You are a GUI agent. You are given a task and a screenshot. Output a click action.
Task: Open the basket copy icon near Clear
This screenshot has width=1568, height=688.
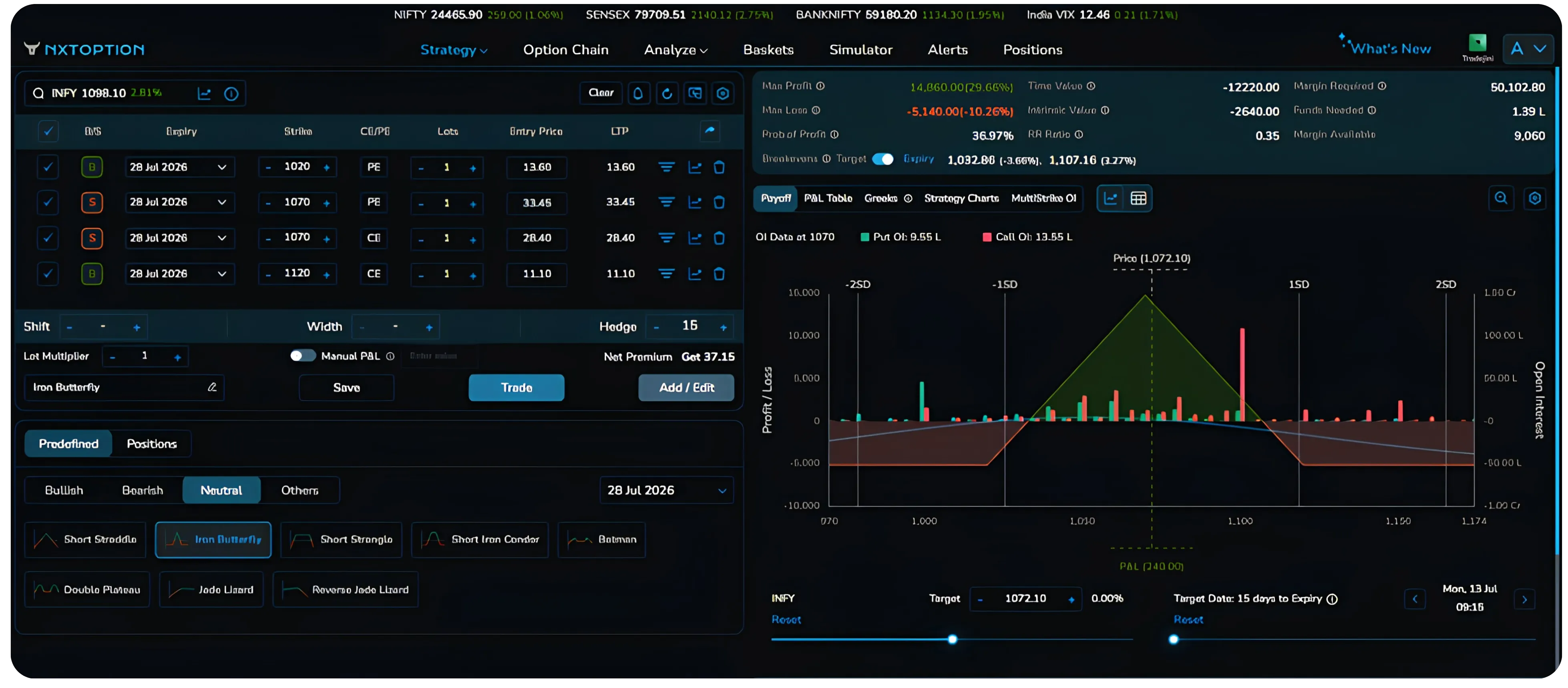click(695, 93)
